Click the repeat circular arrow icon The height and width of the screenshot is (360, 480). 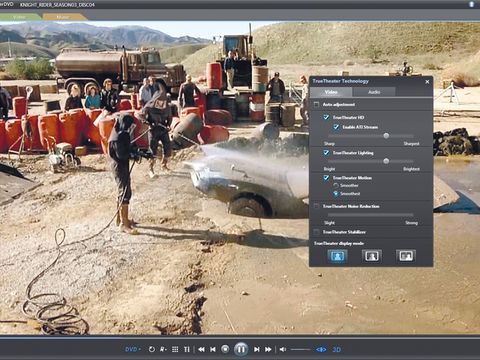pyautogui.click(x=152, y=349)
